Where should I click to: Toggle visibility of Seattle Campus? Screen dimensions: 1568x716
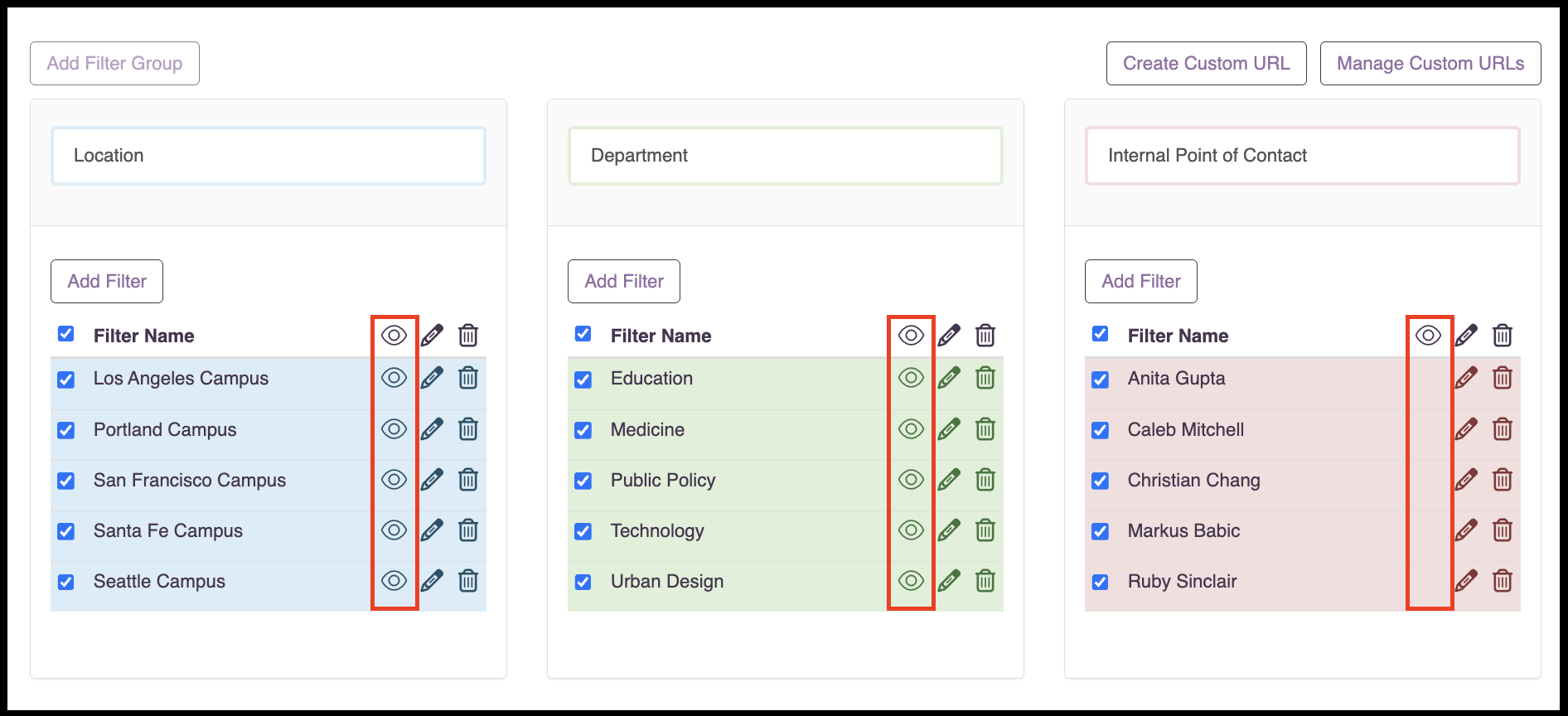tap(394, 581)
